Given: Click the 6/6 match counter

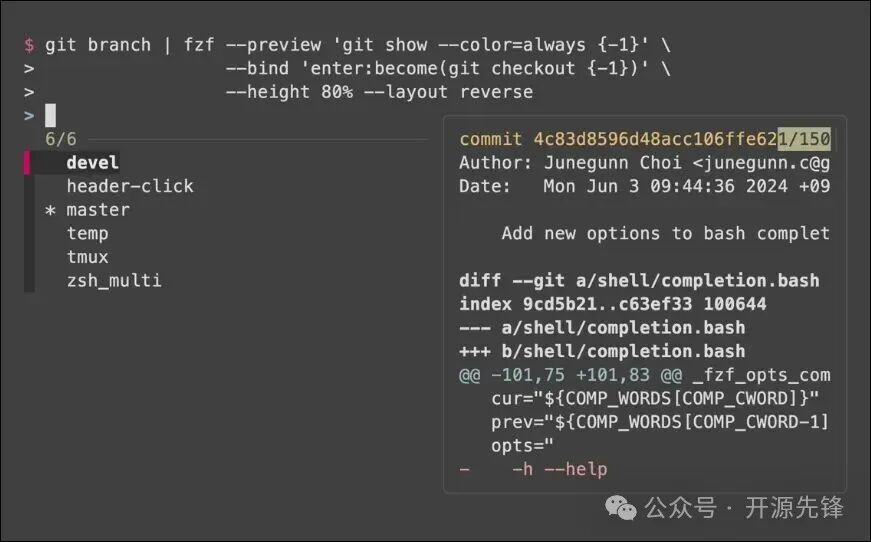Looking at the screenshot, I should pyautogui.click(x=61, y=139).
